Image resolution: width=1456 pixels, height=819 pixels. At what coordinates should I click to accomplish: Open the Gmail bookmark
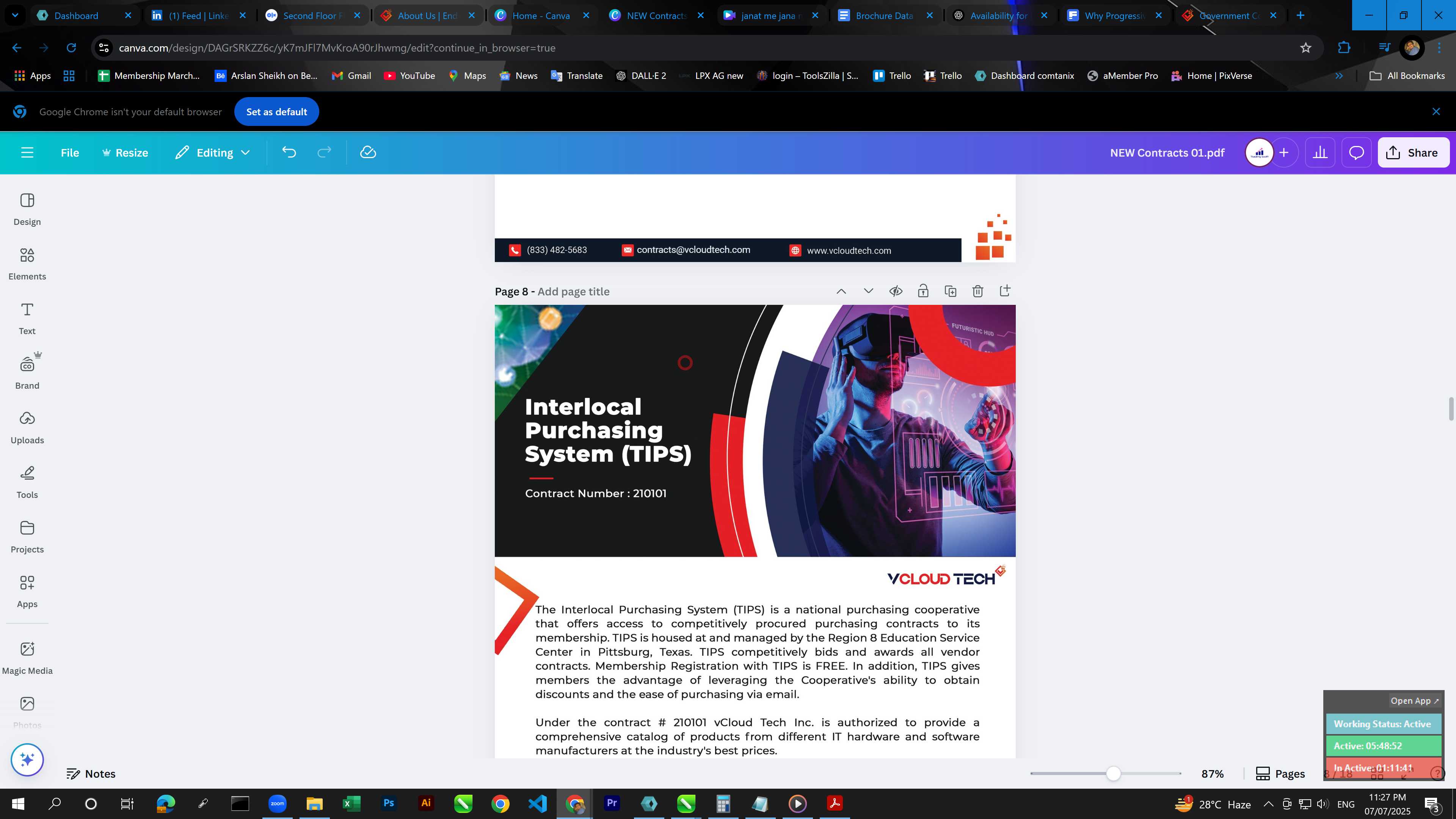point(351,76)
